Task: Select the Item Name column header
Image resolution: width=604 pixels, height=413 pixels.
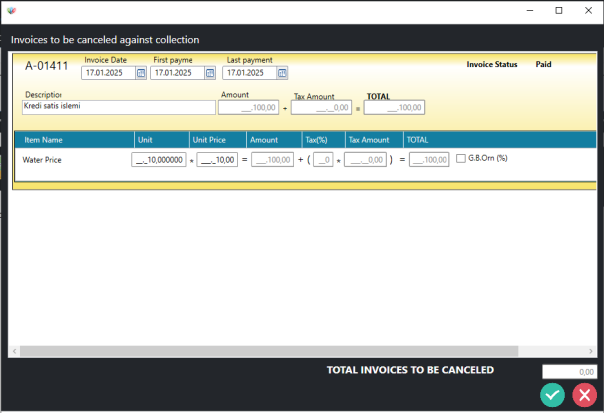Action: 44,140
